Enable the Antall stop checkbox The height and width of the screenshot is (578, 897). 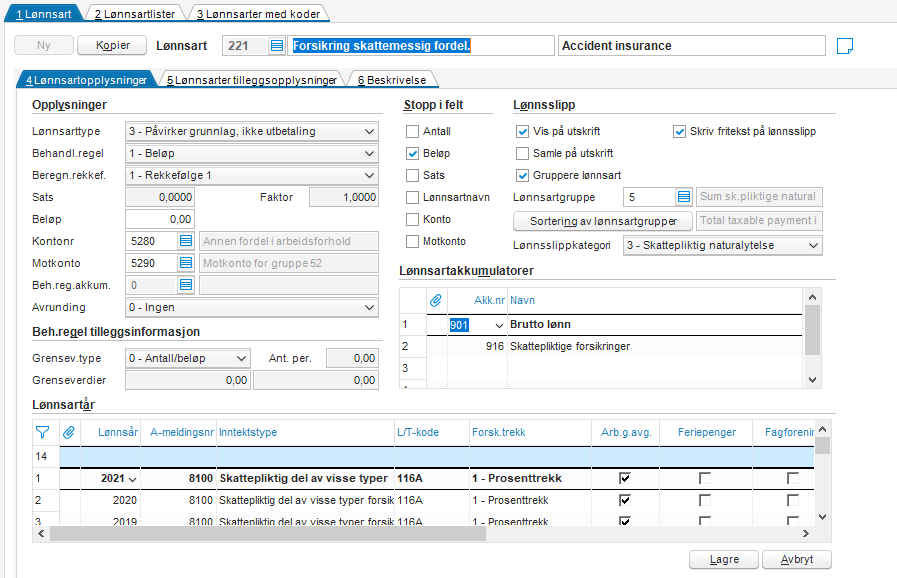pos(412,132)
